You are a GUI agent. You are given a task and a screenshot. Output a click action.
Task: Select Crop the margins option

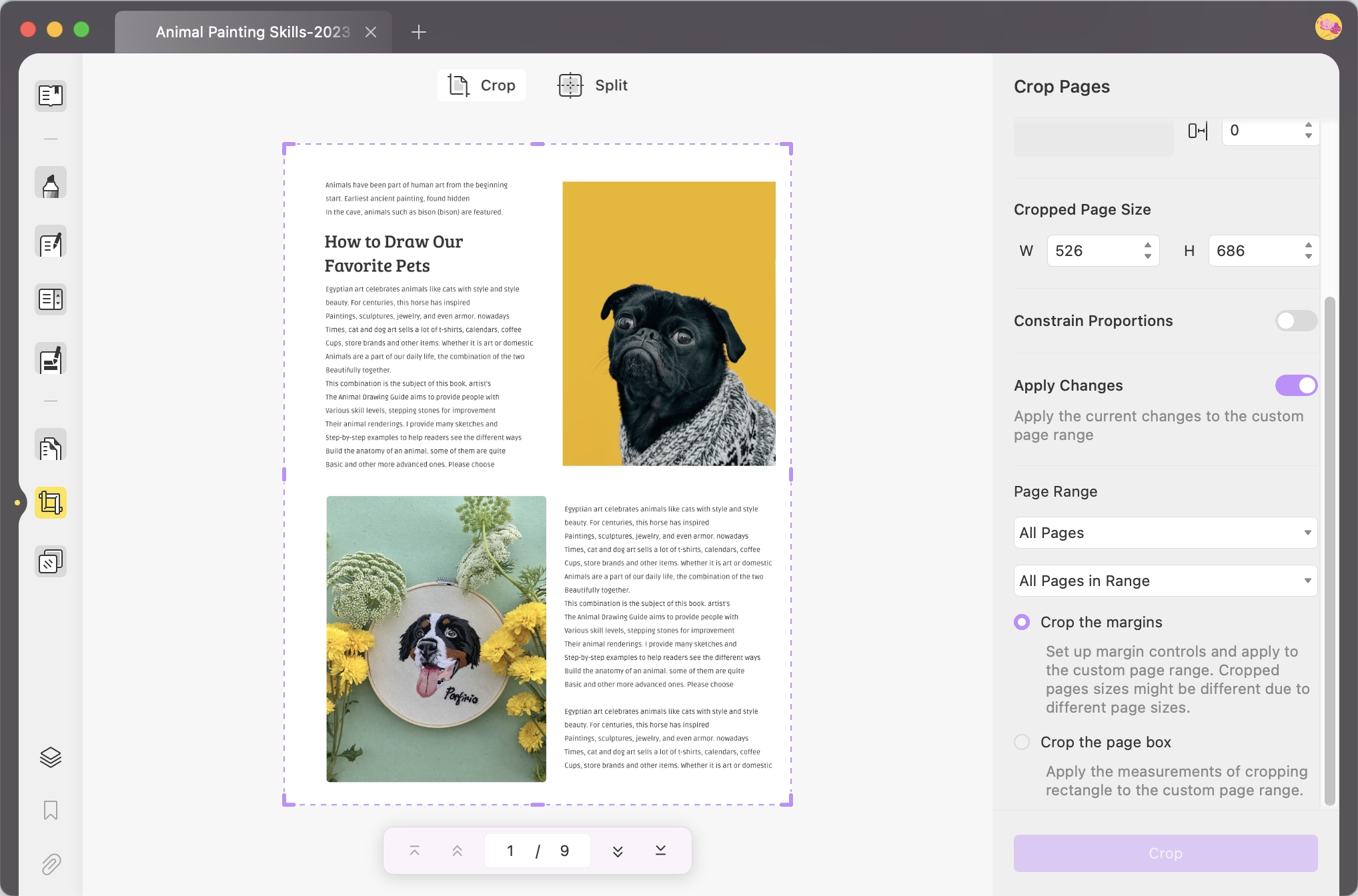click(x=1022, y=622)
